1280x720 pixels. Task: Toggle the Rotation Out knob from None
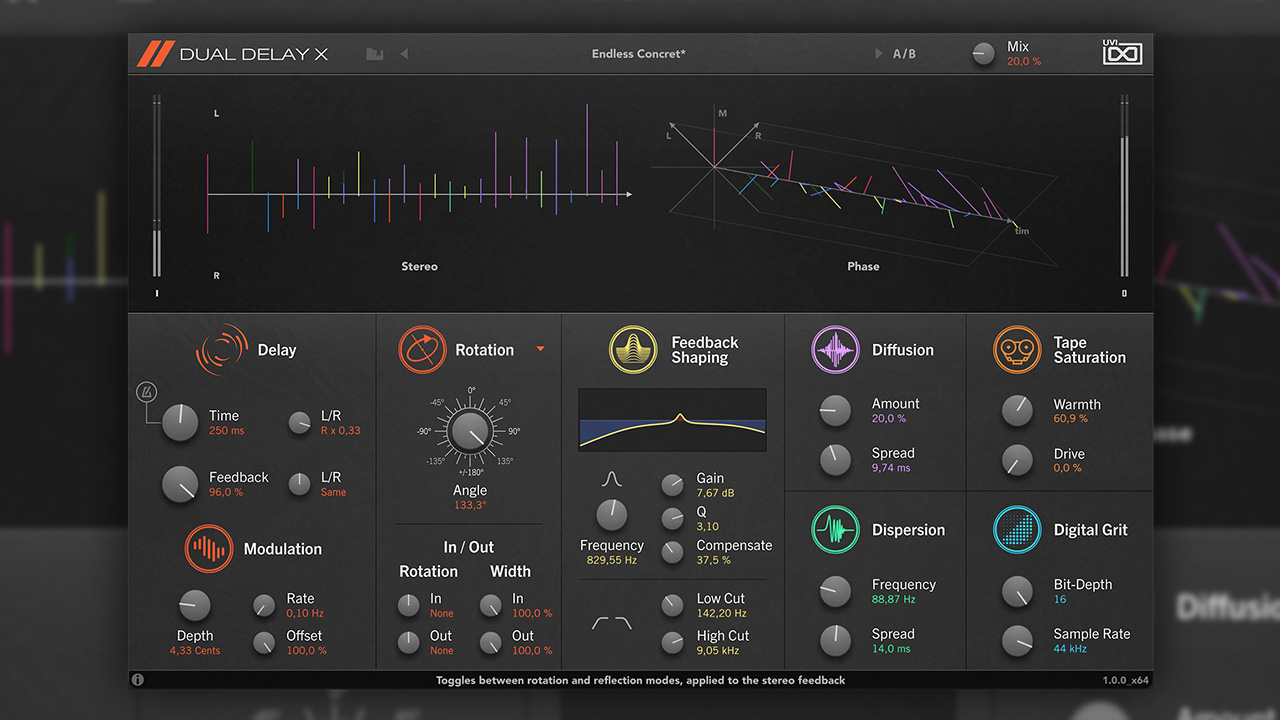pos(409,642)
